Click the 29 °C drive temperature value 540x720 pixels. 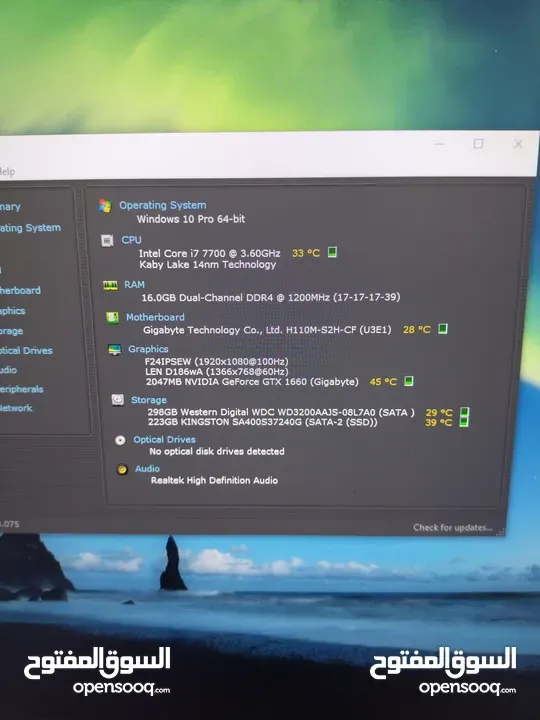tap(439, 412)
